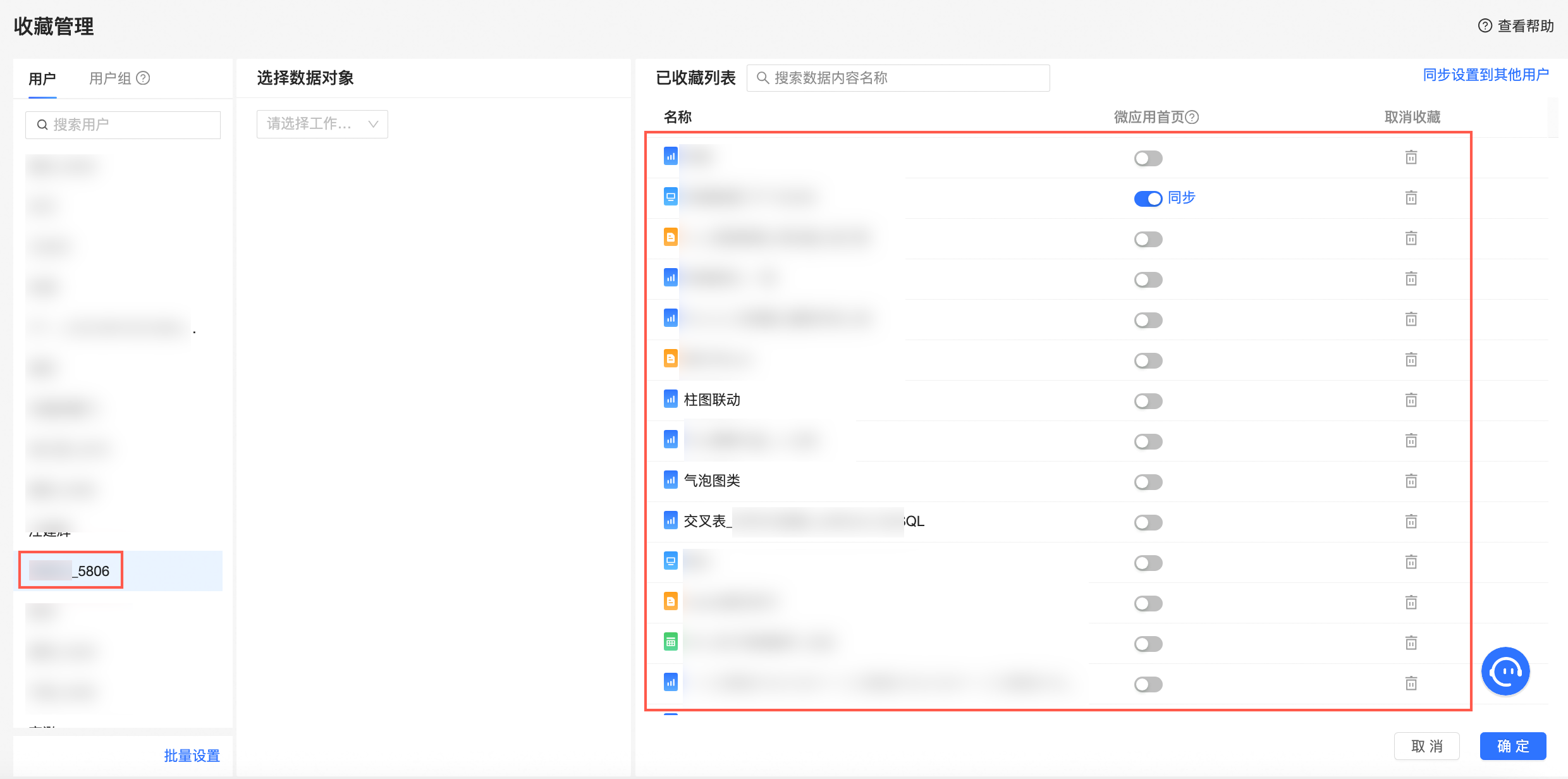
Task: Toggle 气泡图类 microapp homepage switch
Action: 1148,482
